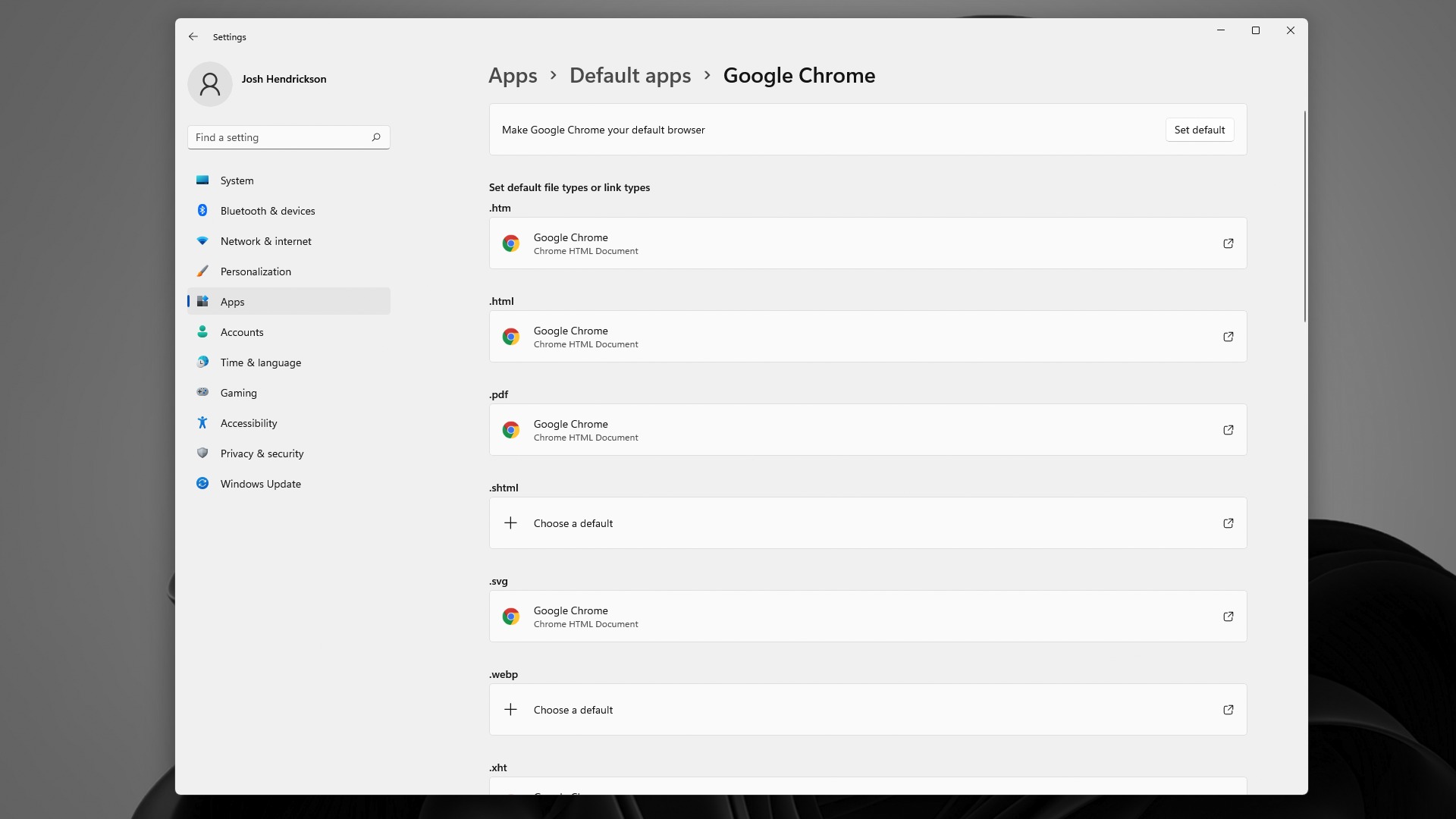Open Network & internet settings
This screenshot has width=1456, height=819.
[x=289, y=241]
